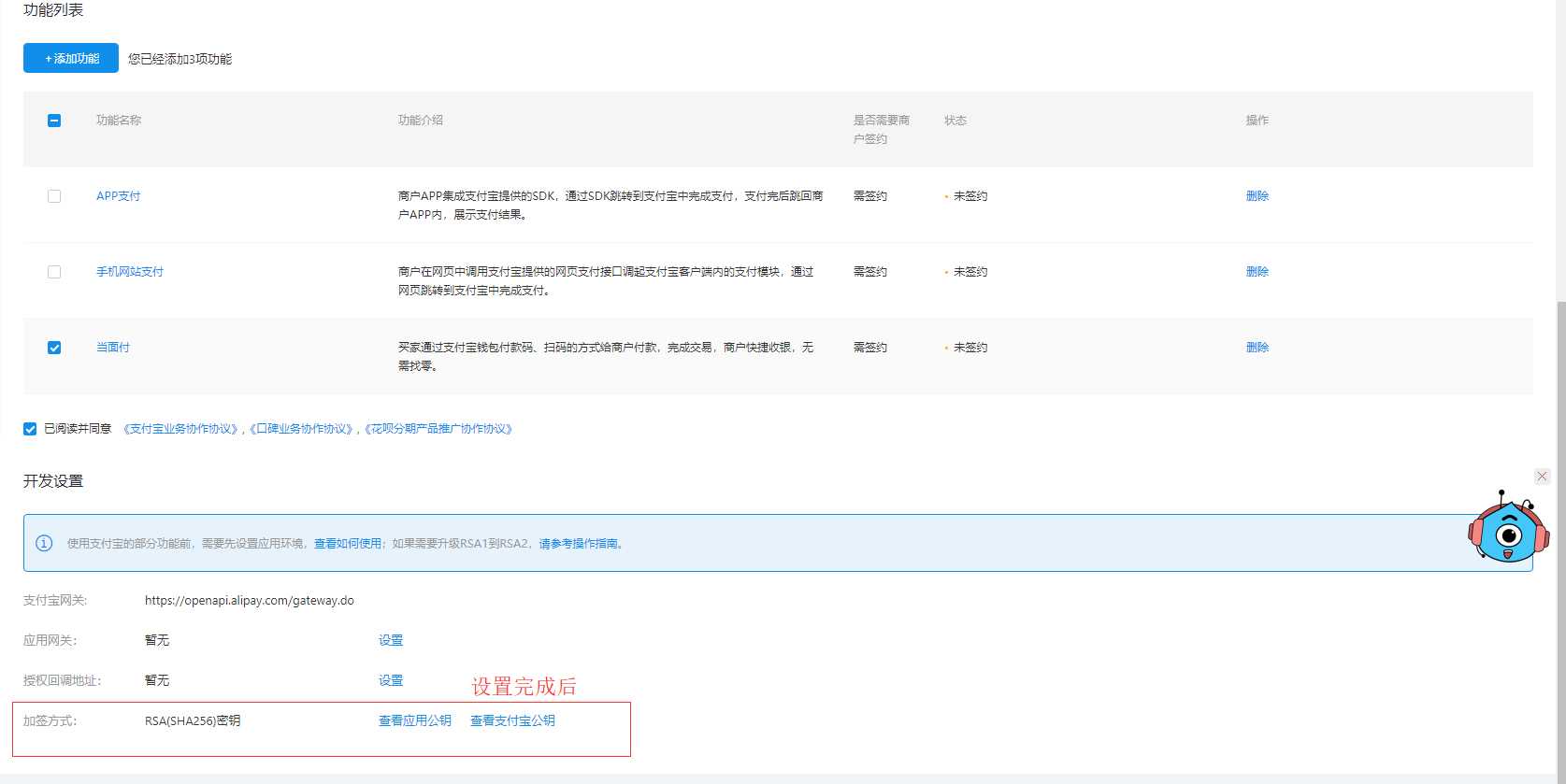Click the gateway URL https://openapi.alipay.com/gateway.do

tap(250, 601)
